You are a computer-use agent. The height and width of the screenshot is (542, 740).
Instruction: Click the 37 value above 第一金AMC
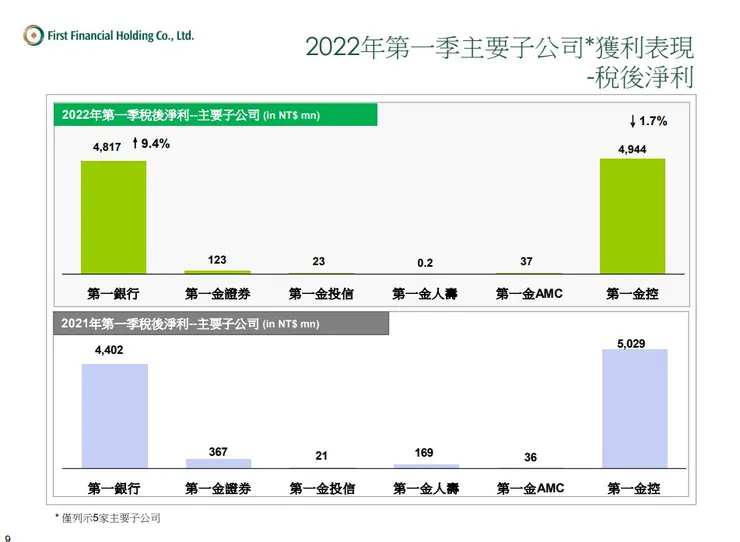coord(526,261)
